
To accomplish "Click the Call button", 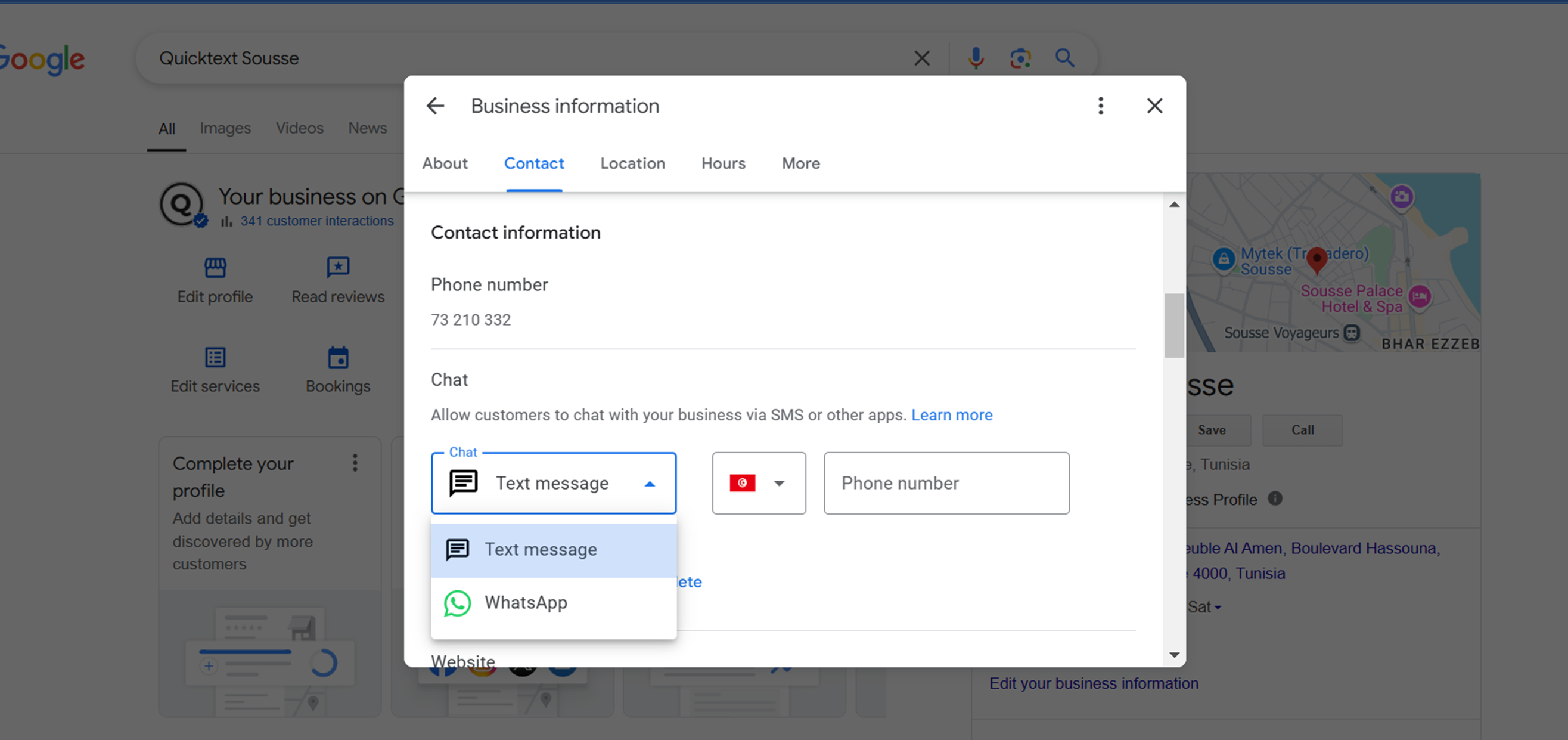I will pyautogui.click(x=1302, y=430).
